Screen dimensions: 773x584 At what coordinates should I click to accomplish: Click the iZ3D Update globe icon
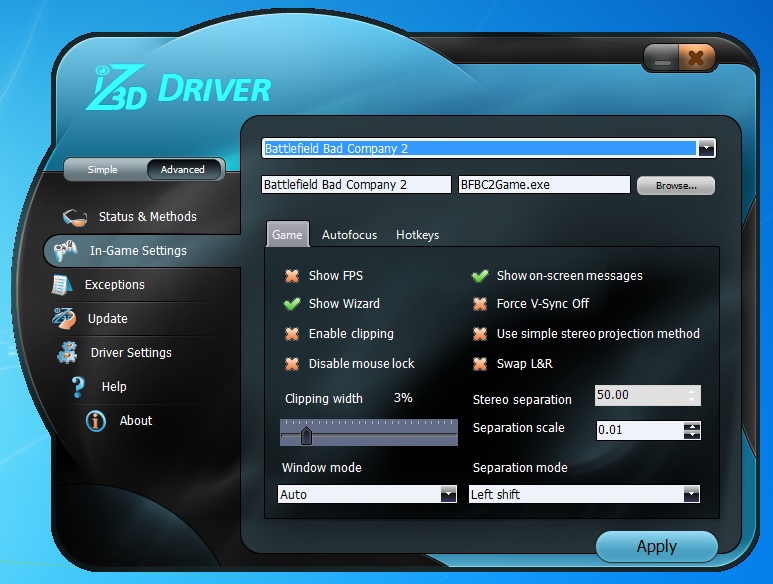[64, 318]
